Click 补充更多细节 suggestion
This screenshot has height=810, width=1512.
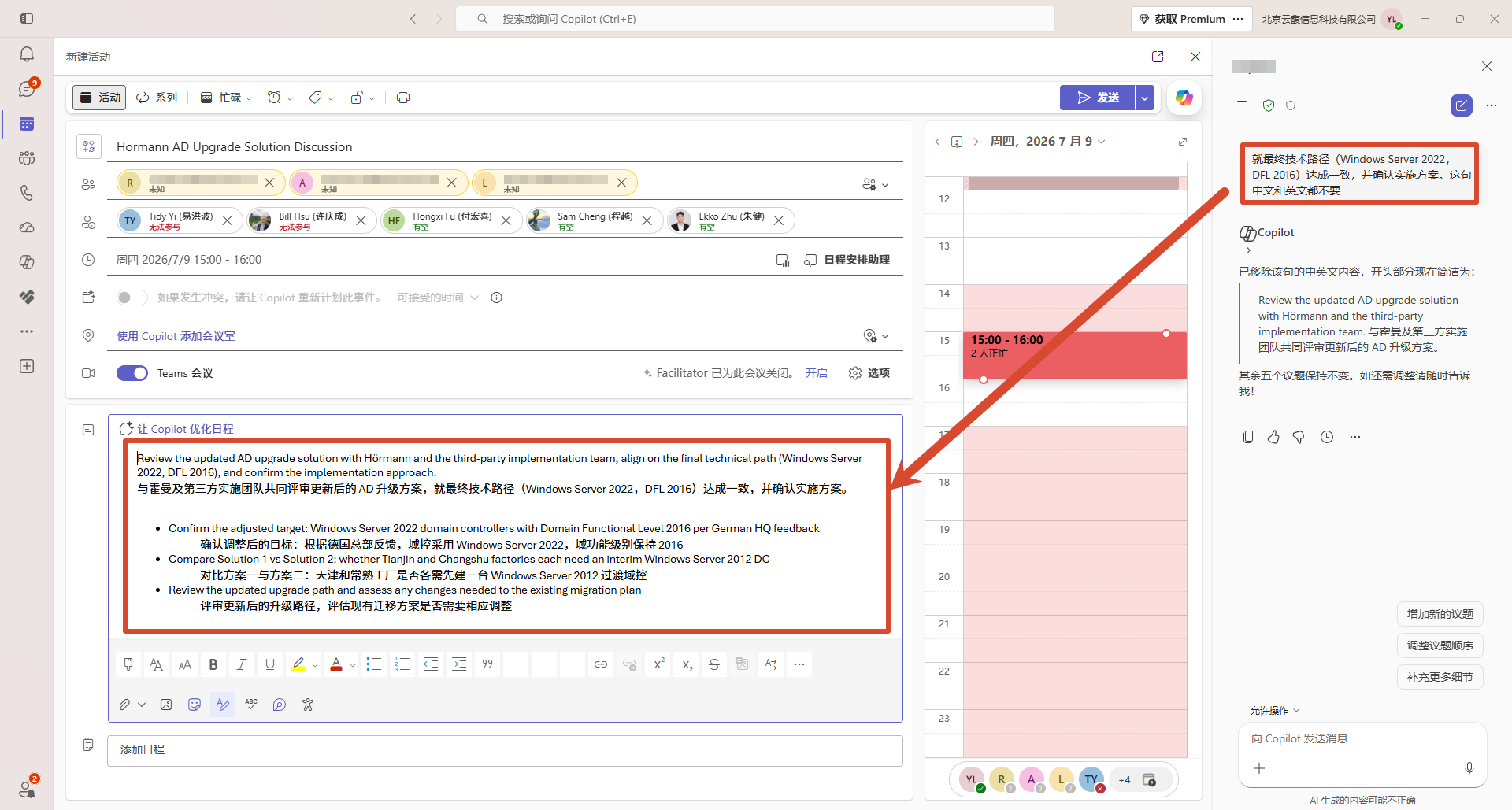[x=1440, y=677]
